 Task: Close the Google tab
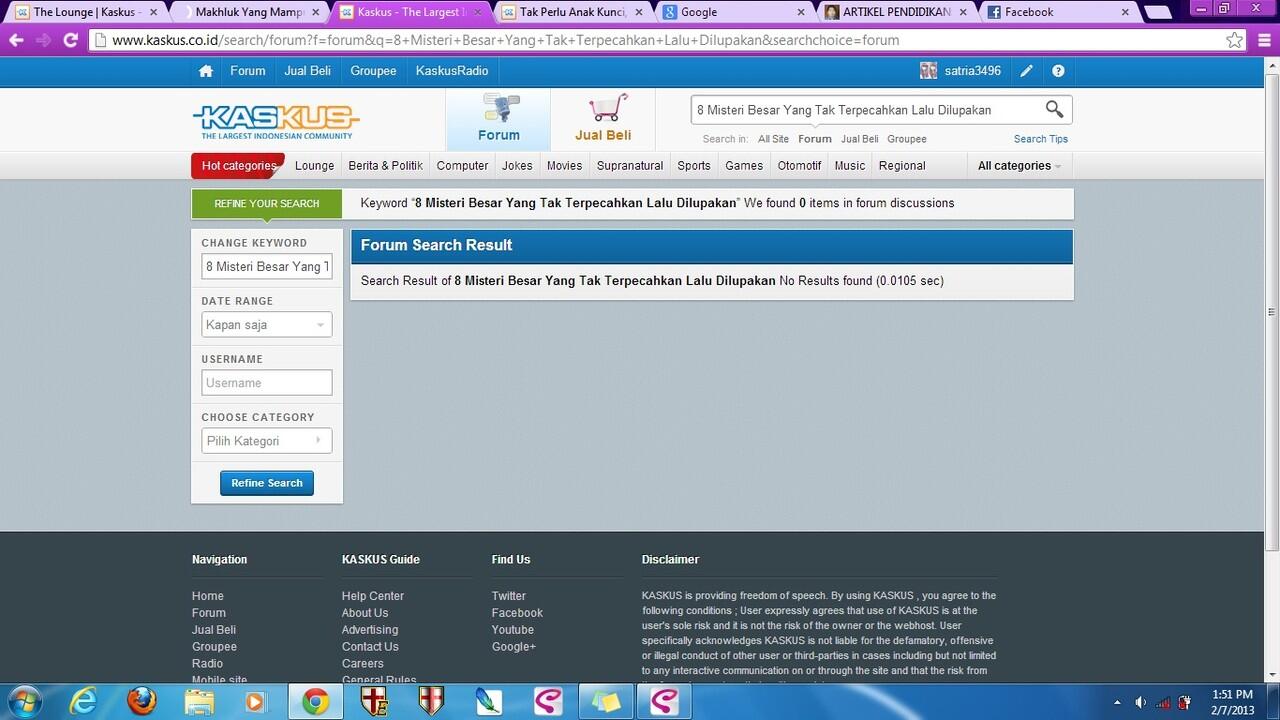pos(801,12)
